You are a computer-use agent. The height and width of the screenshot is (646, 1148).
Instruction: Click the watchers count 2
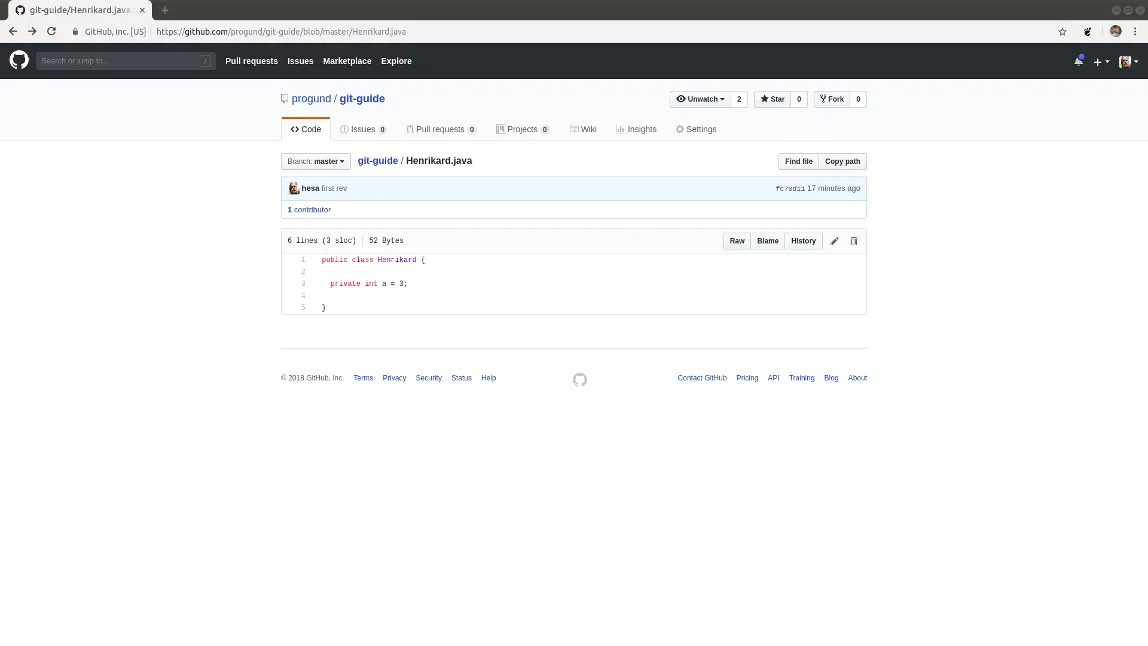click(x=739, y=99)
